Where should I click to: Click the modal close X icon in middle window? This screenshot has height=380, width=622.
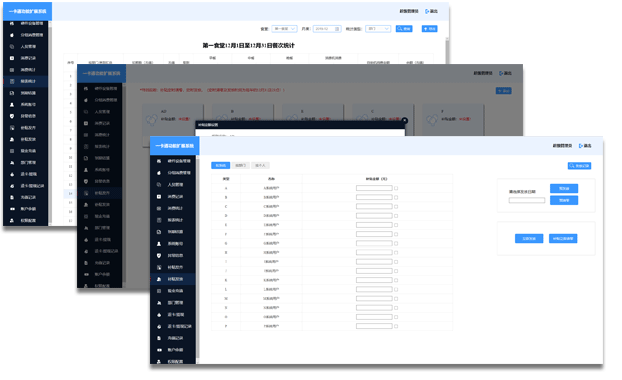405,120
